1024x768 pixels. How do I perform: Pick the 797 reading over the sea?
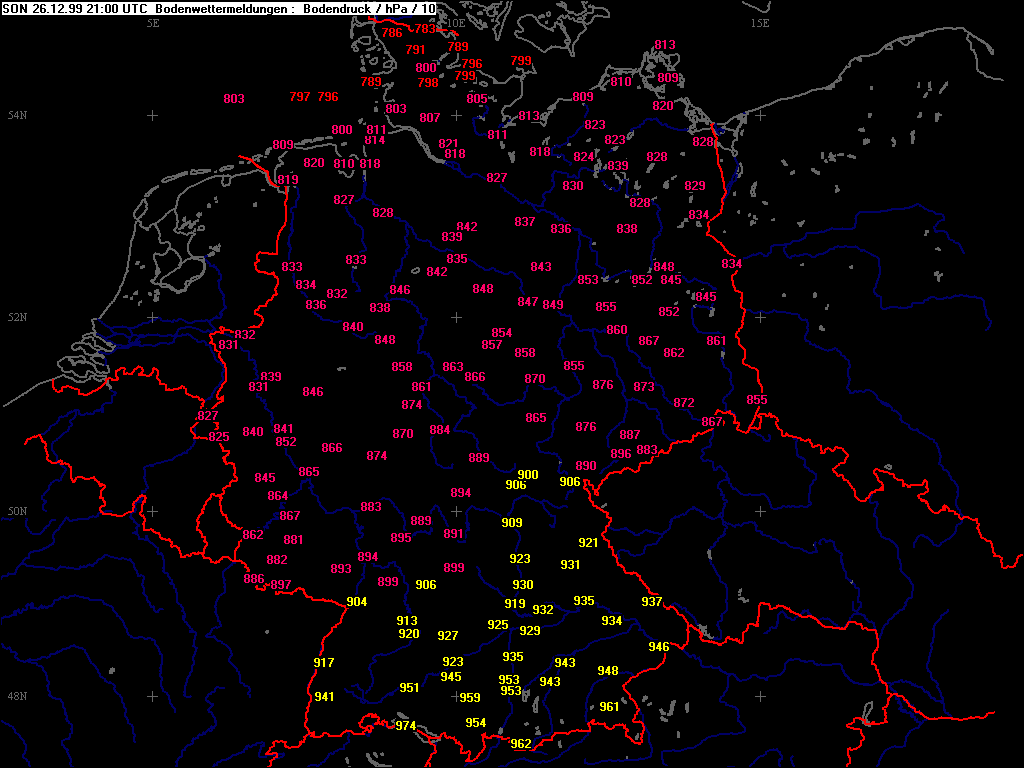coord(300,97)
